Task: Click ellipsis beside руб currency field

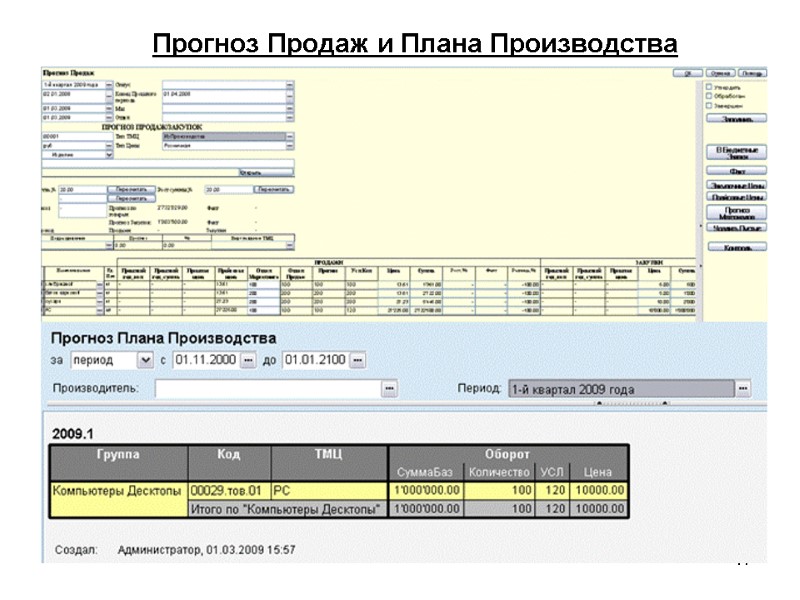Action: tap(109, 145)
